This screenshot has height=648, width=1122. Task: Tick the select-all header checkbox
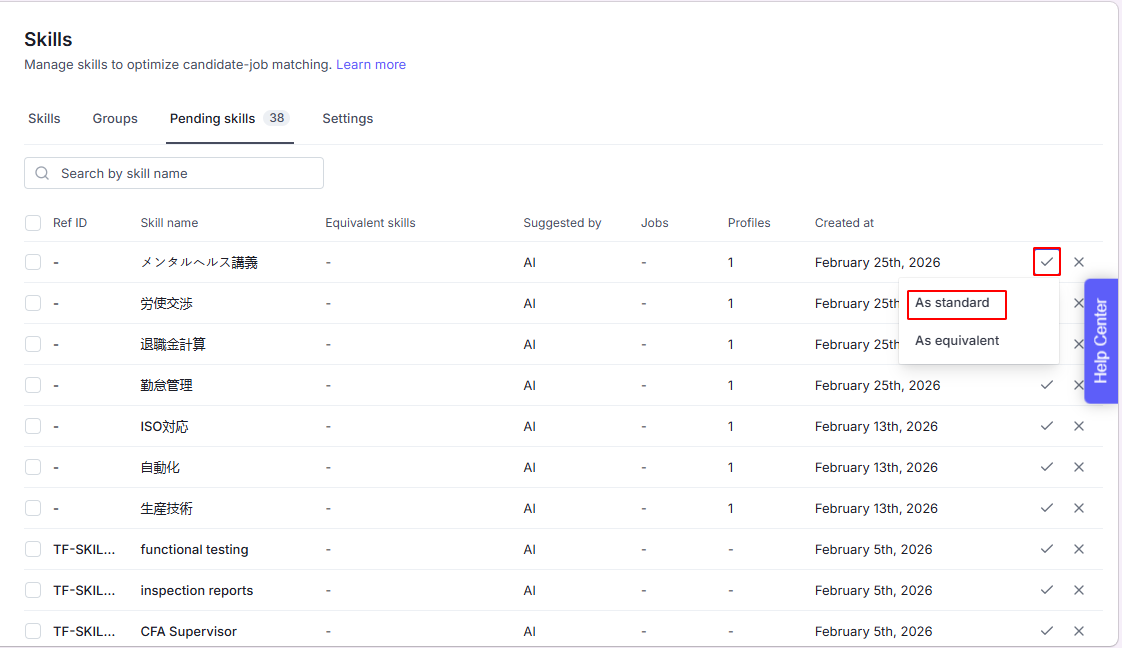pos(33,223)
